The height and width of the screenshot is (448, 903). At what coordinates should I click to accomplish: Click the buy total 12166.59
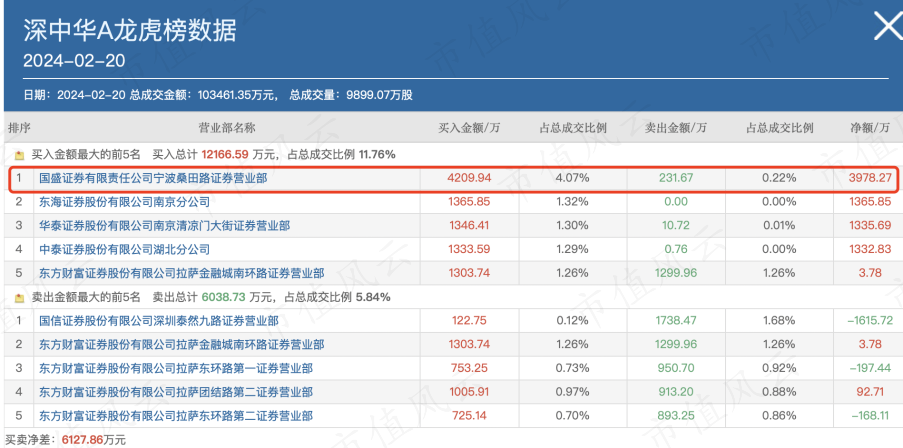(227, 154)
